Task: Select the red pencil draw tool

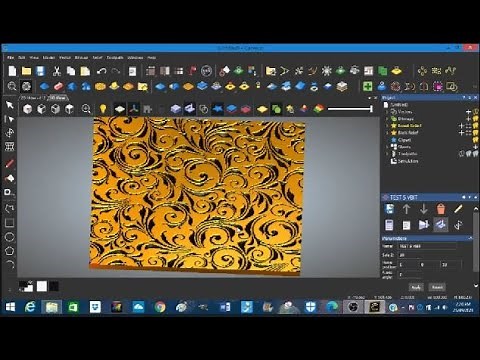Action: click(10, 163)
